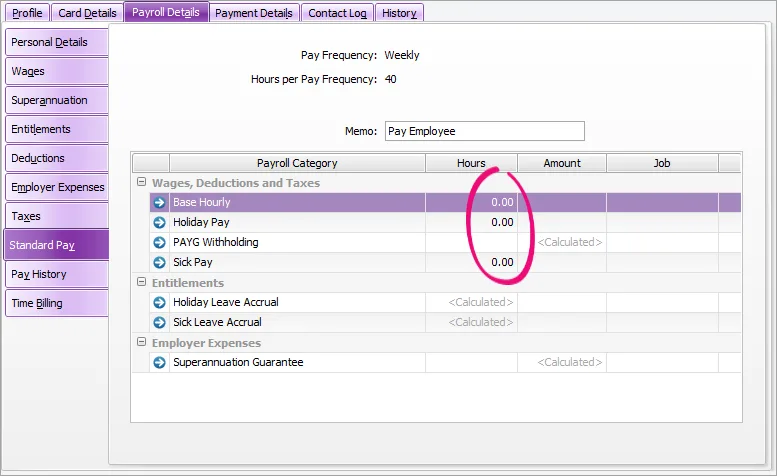Viewport: 777px width, 476px height.
Task: Open the Superannuation section
Action: (56, 100)
